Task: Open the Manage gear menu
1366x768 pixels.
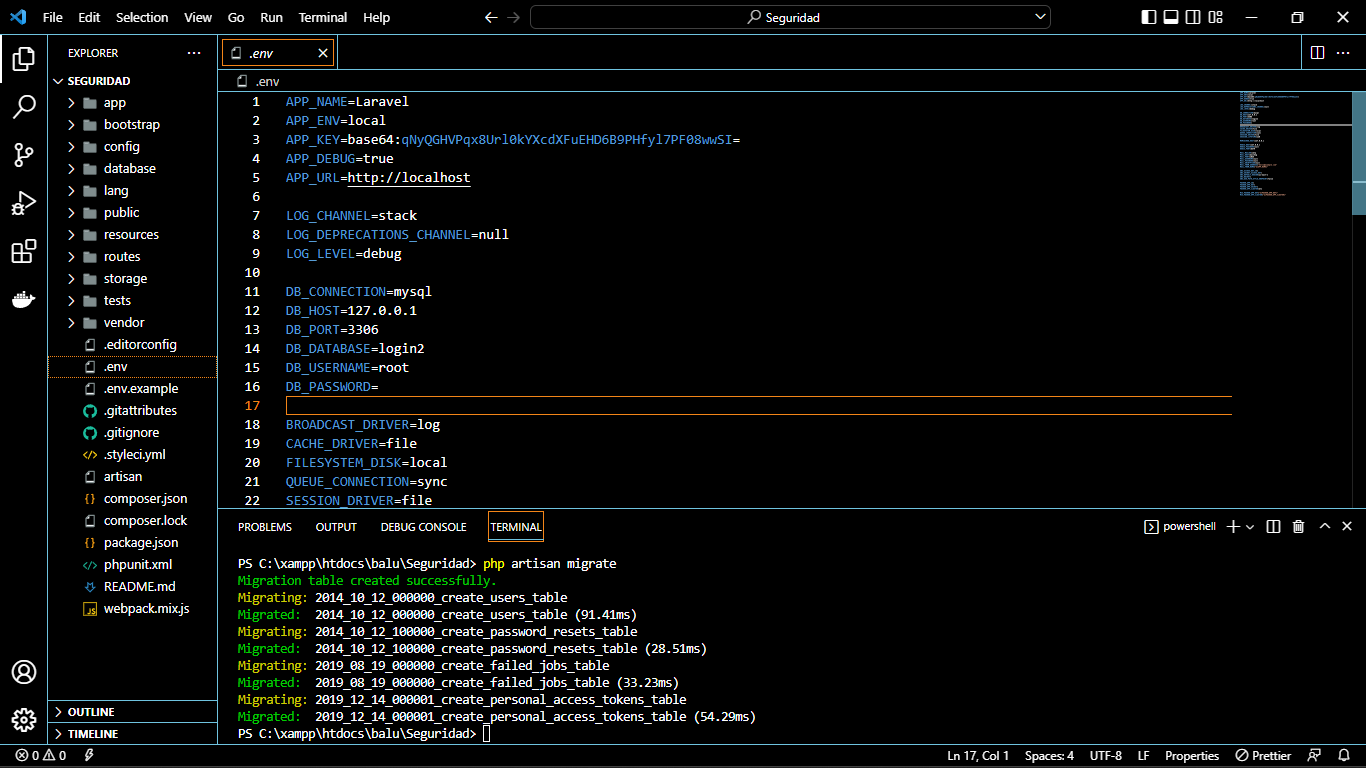Action: tap(24, 720)
